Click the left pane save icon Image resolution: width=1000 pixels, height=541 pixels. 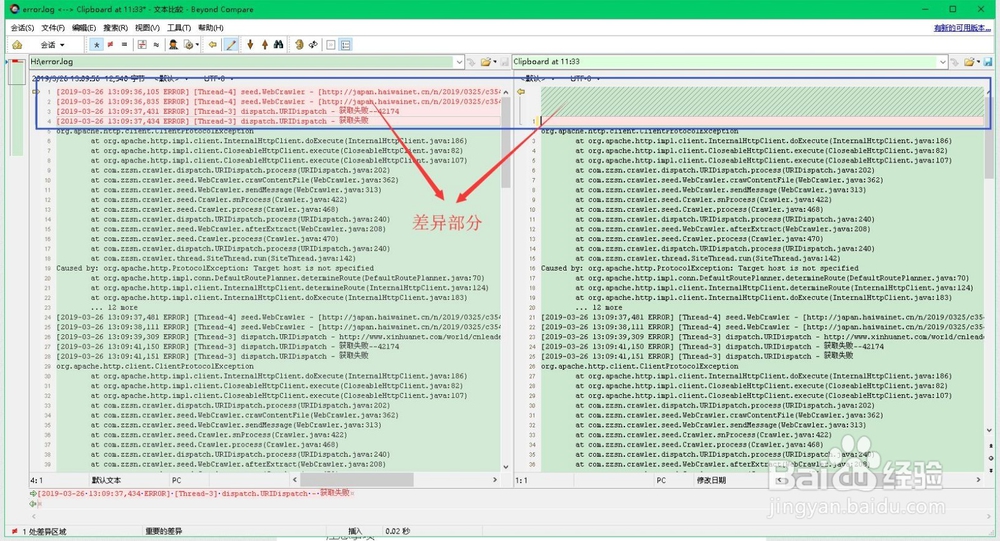[504, 62]
